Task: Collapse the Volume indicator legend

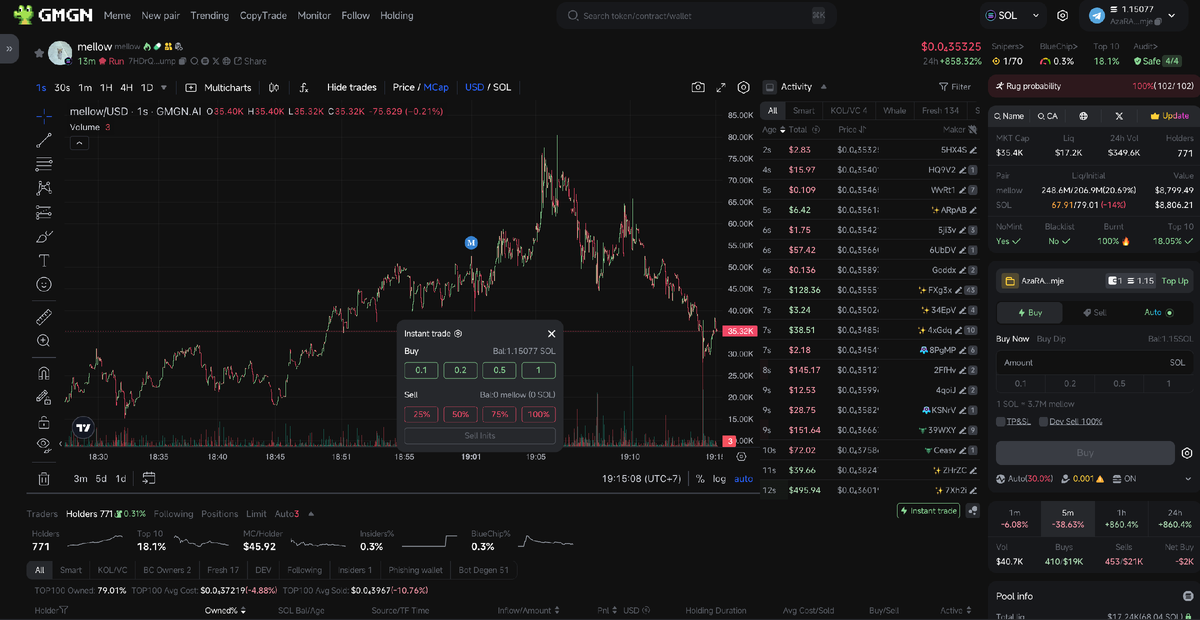Action: [x=79, y=143]
